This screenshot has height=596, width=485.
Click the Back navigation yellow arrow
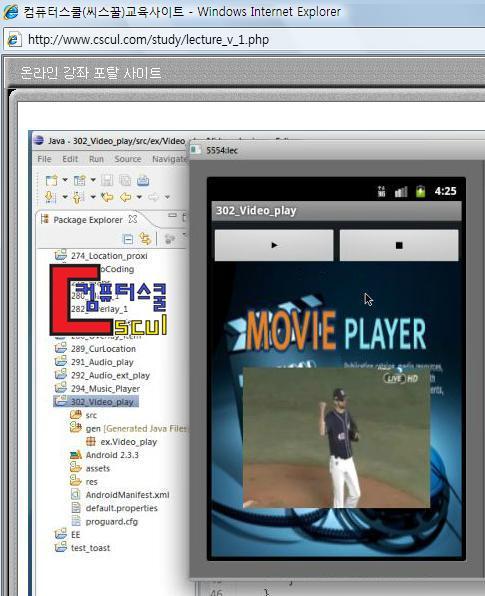(x=125, y=197)
